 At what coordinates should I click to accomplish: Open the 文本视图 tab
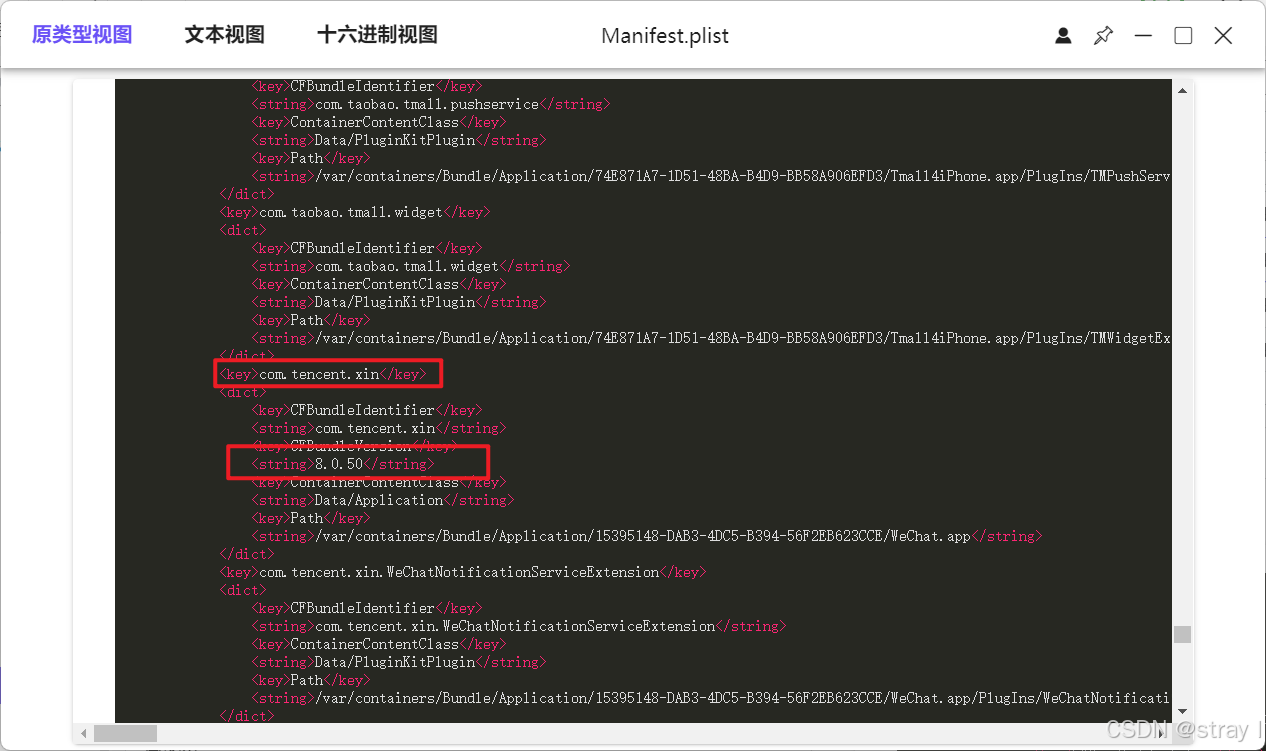225,35
